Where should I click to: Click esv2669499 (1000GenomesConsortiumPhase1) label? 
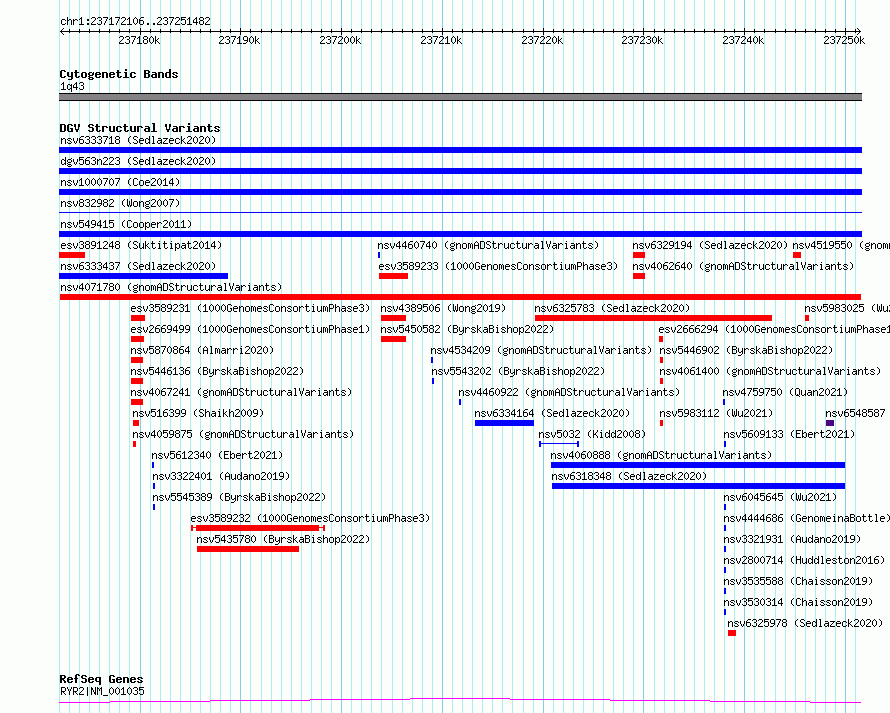[x=250, y=329]
